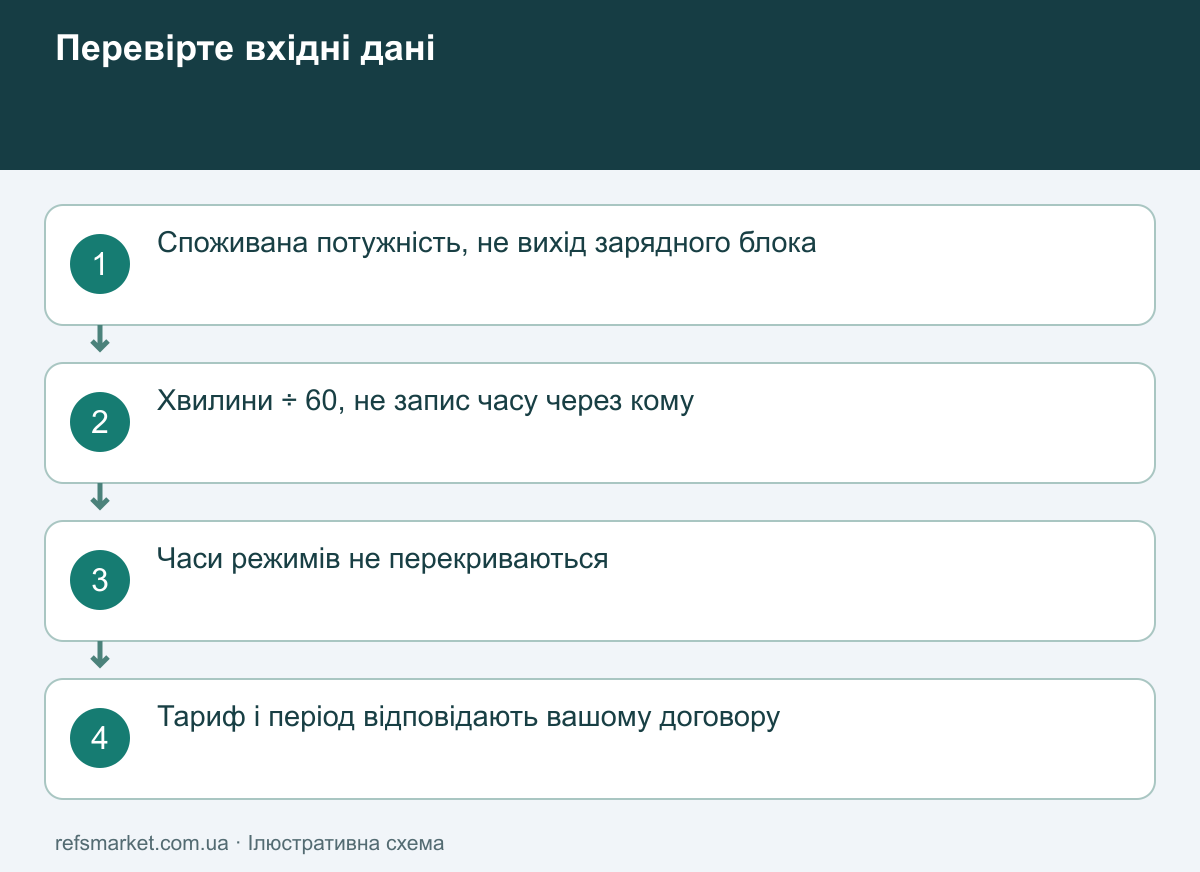Select the text 'Споживана потужність, не вихід зарядного блока'

click(487, 243)
